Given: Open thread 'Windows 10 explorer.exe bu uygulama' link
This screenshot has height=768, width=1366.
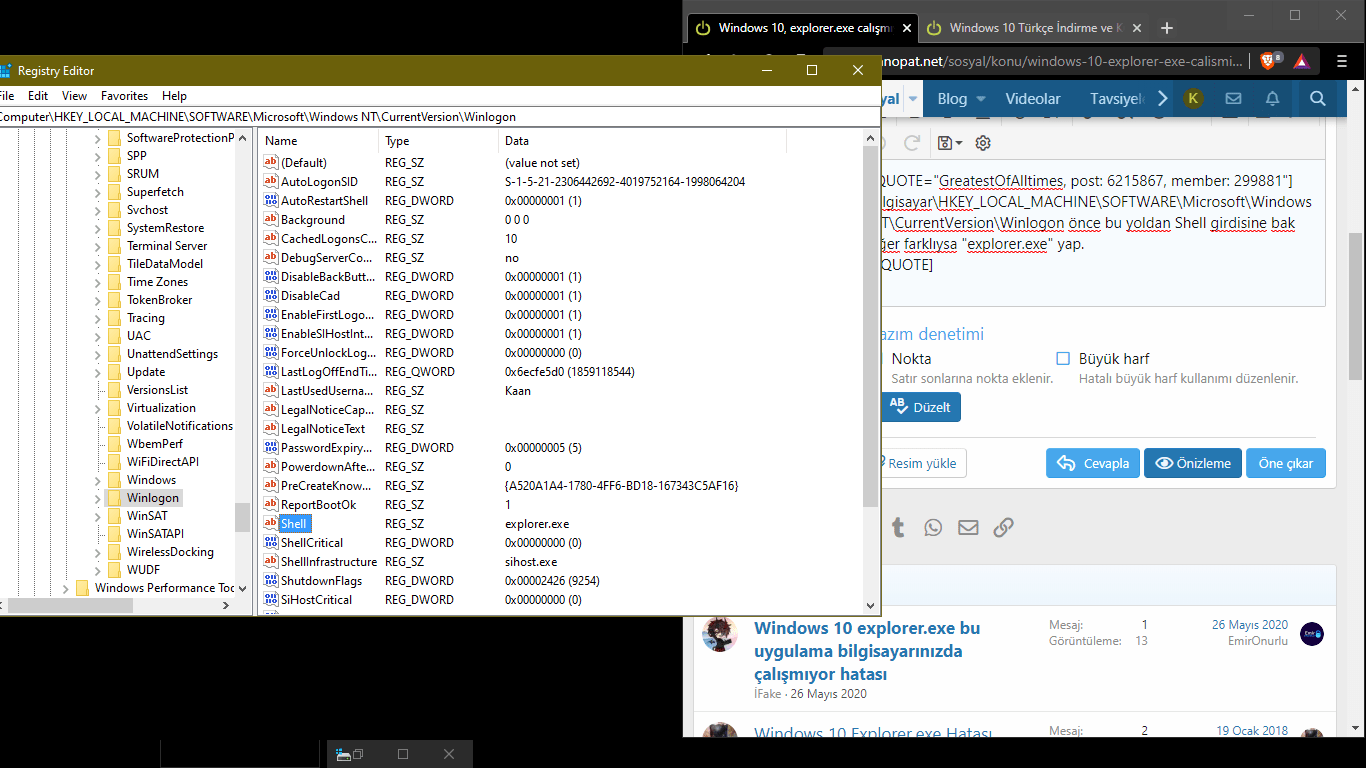Looking at the screenshot, I should pos(867,651).
